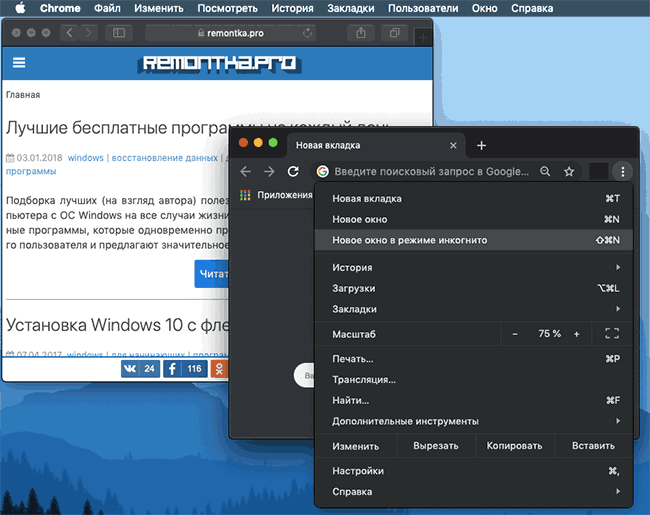Add new Safari tab with plus

[x=423, y=38]
